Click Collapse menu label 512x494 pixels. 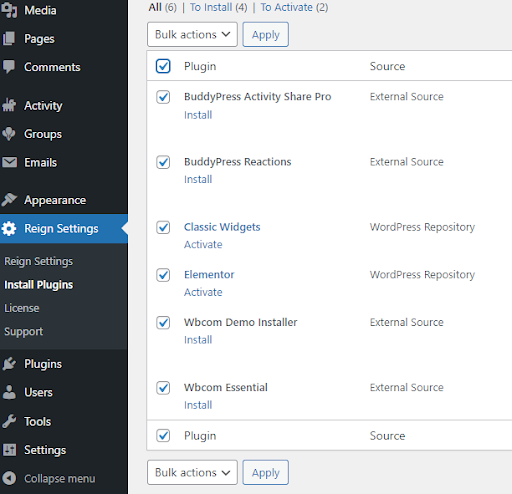pyautogui.click(x=60, y=478)
